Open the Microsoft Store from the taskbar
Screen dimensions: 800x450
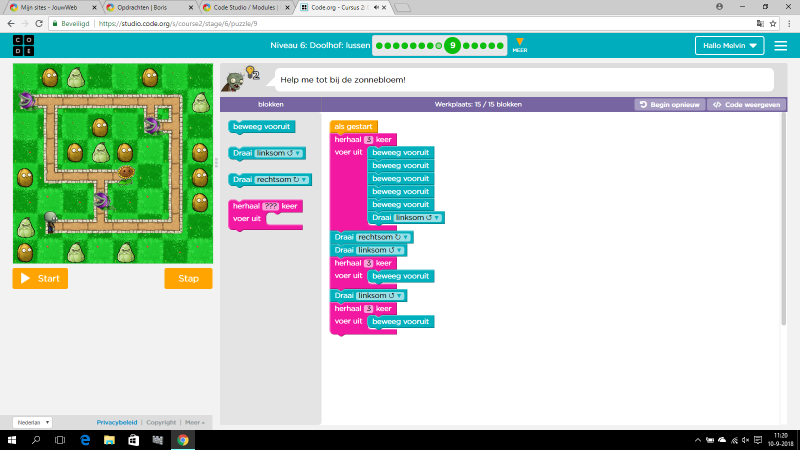coord(133,440)
